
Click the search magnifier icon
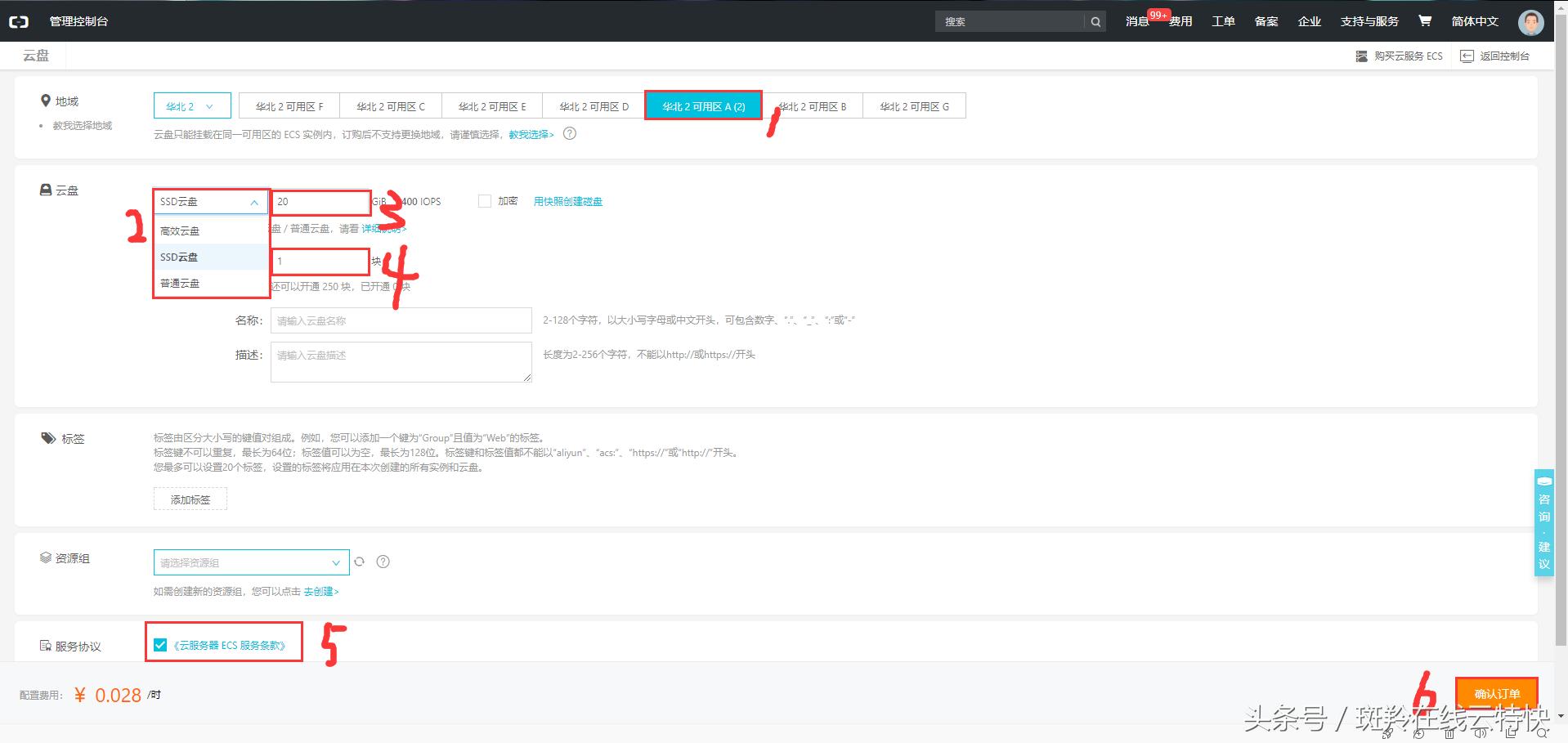point(1095,22)
